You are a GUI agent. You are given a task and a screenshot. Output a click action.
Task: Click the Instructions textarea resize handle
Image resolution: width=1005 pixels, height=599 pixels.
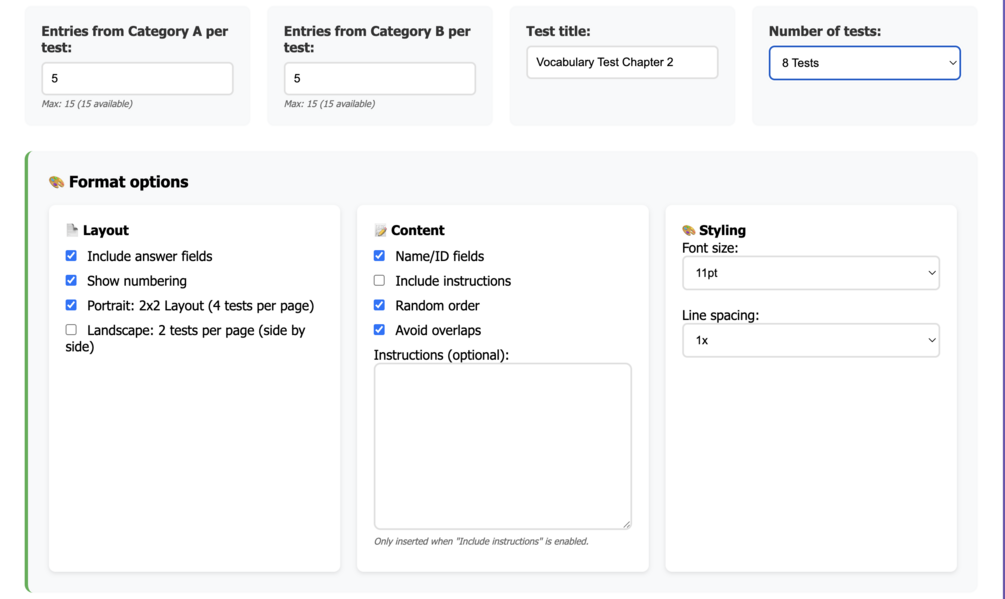(627, 524)
